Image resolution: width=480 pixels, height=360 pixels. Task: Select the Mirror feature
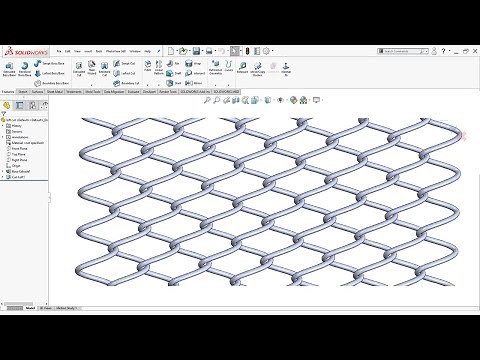[x=194, y=83]
